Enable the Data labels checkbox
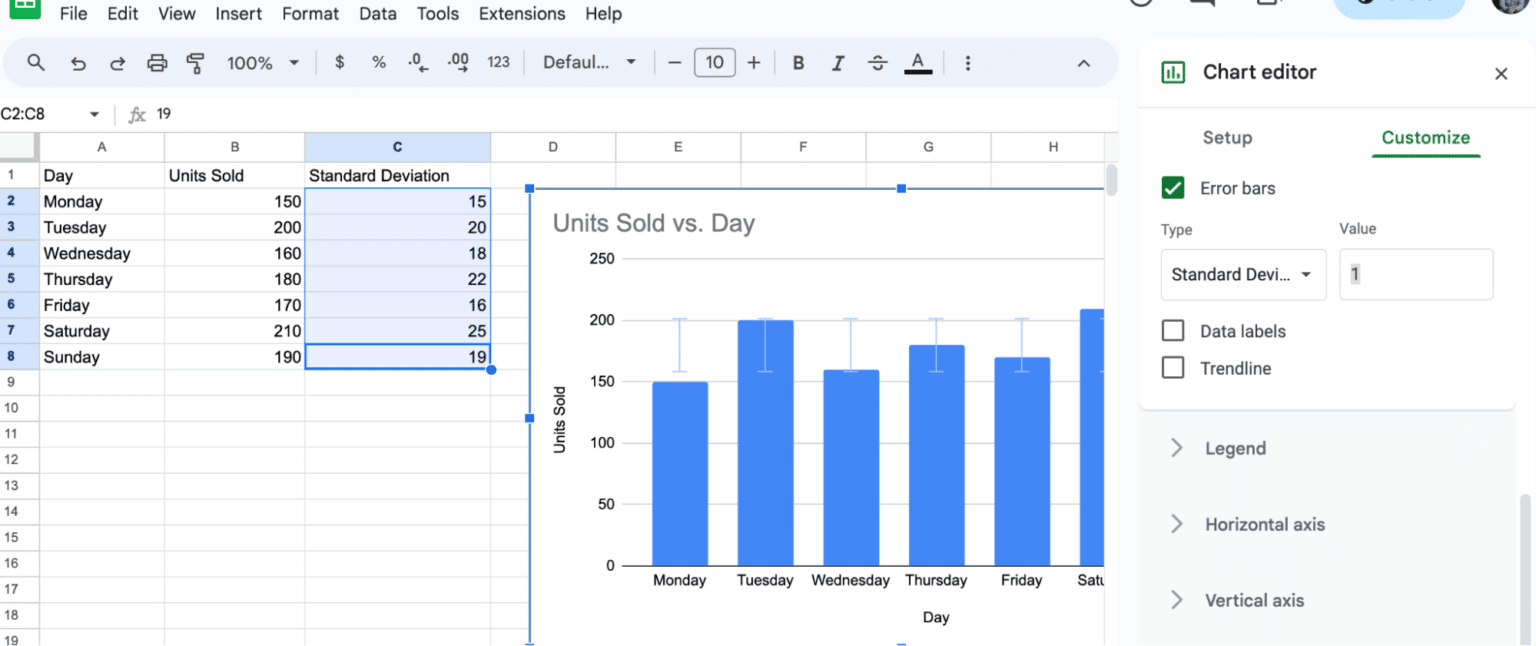Screen dimensions: 1536x646 coord(1173,331)
